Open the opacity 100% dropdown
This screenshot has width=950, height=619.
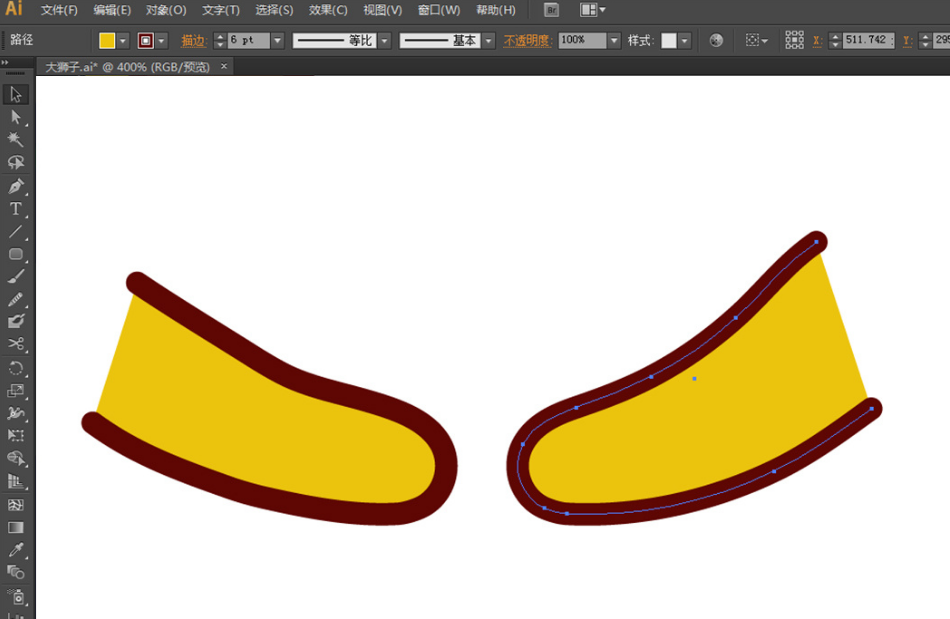coord(614,41)
